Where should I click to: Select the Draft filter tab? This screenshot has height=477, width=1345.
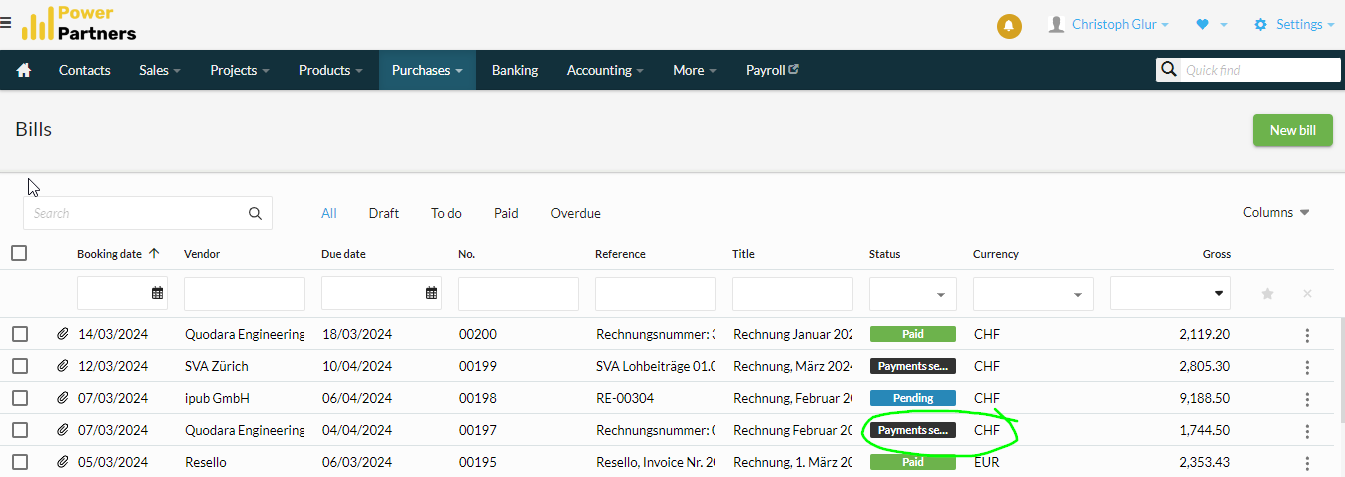(384, 213)
